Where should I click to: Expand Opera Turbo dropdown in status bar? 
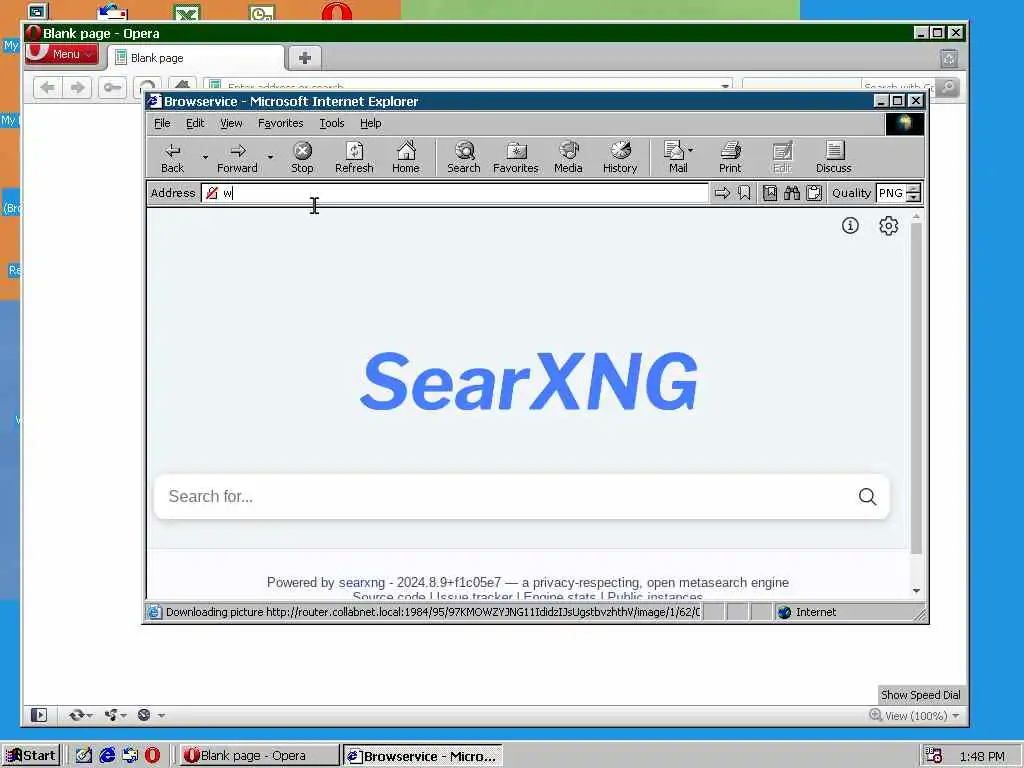tap(161, 715)
